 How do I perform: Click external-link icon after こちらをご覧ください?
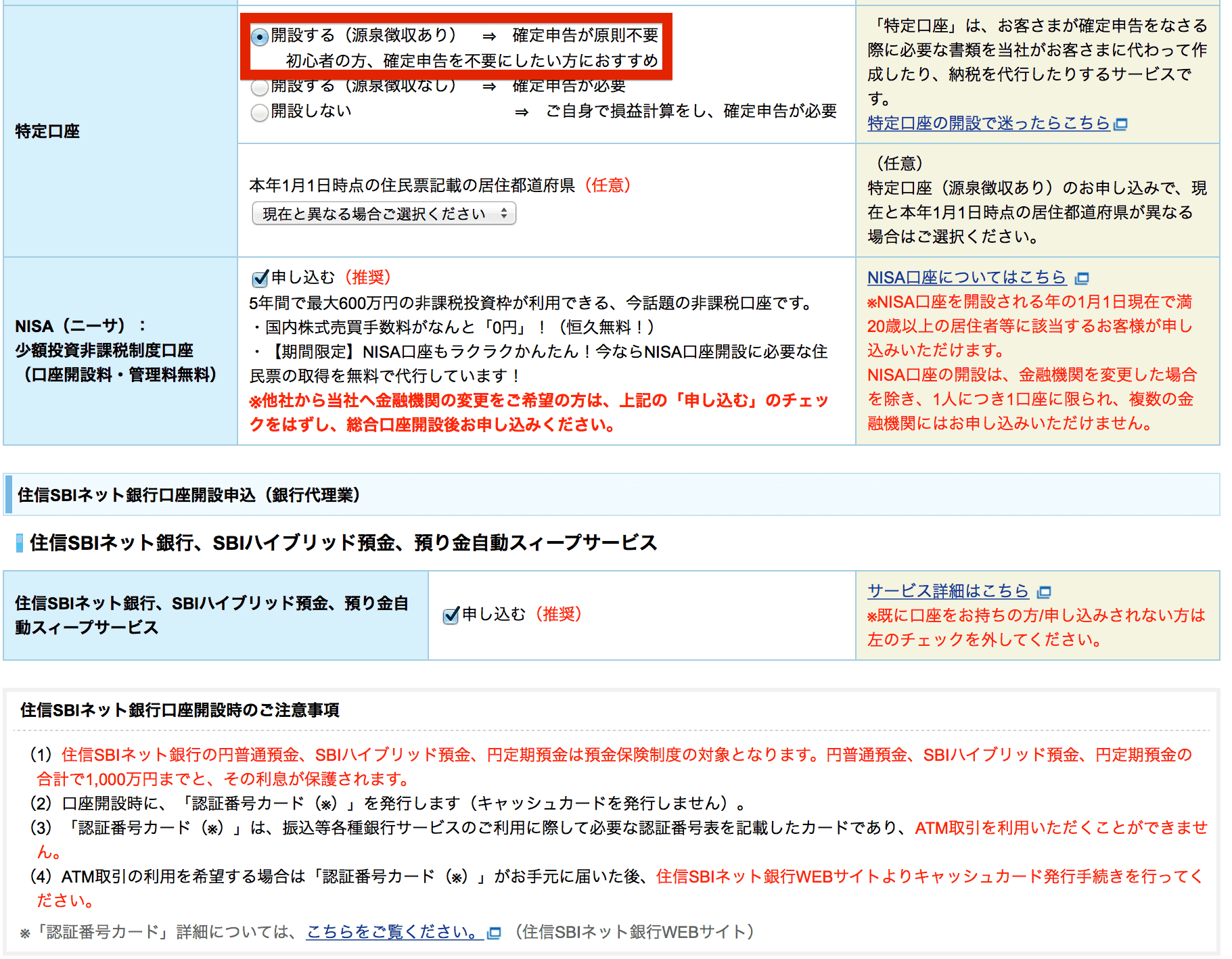click(x=494, y=933)
